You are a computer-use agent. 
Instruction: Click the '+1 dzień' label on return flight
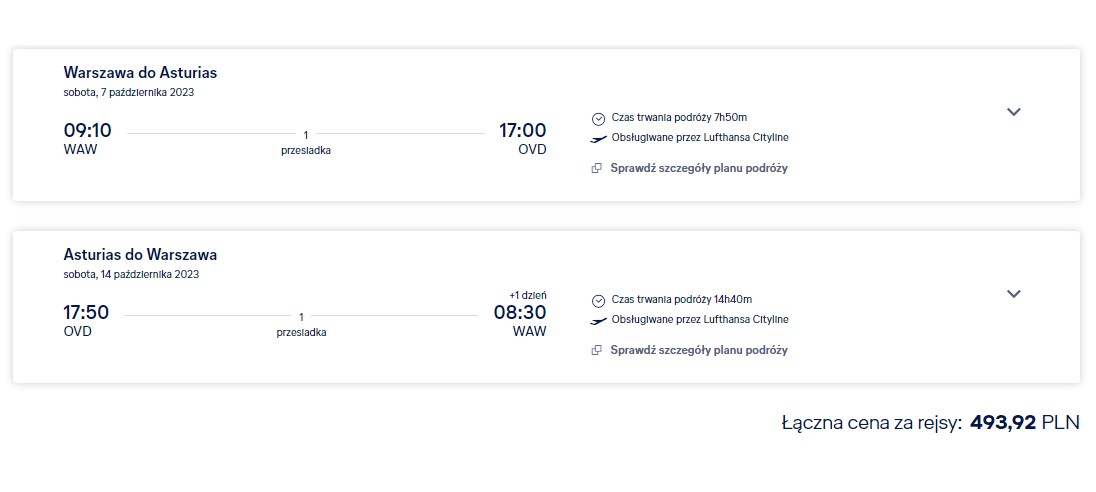[528, 295]
